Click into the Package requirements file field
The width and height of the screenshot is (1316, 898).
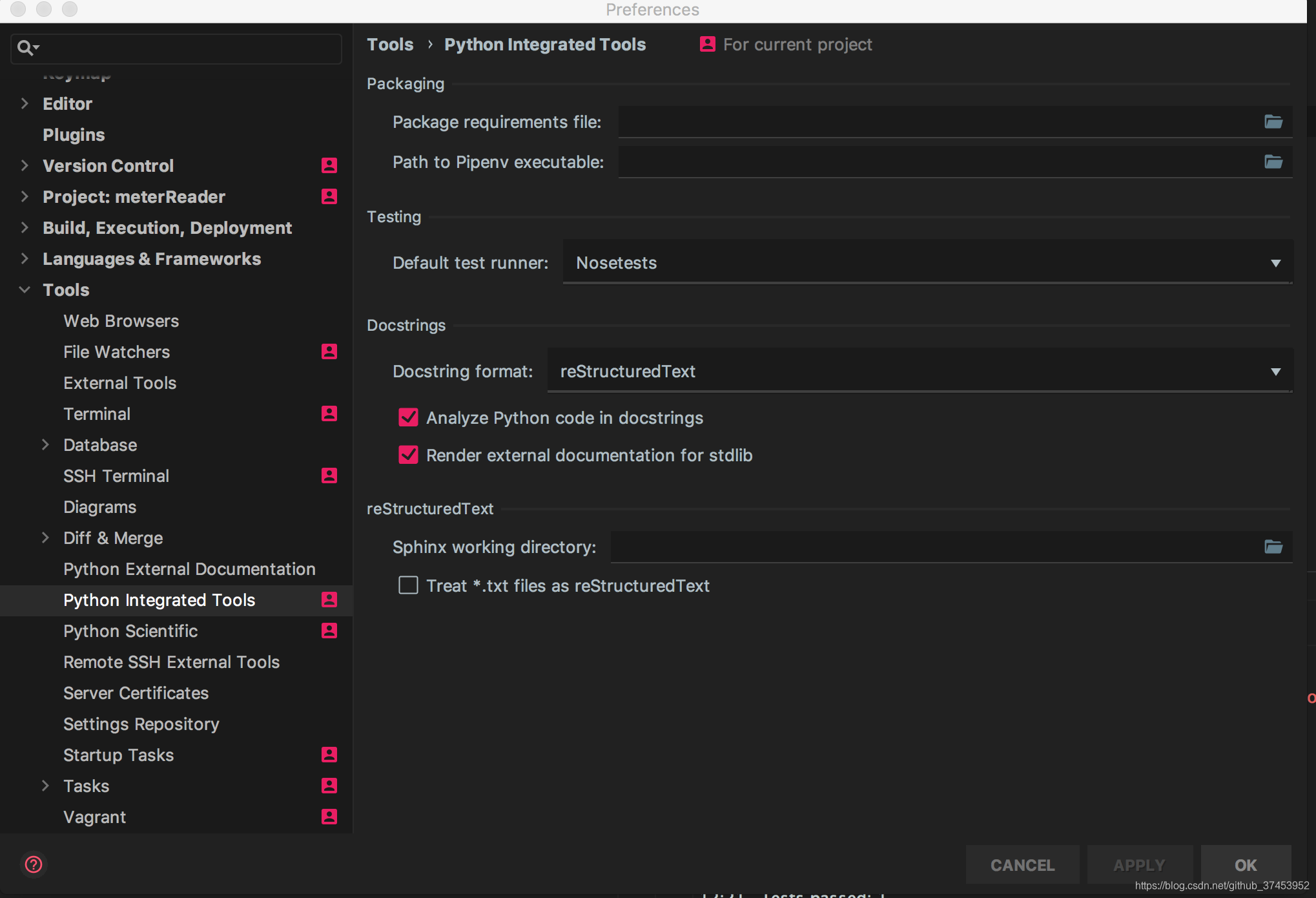[x=936, y=122]
